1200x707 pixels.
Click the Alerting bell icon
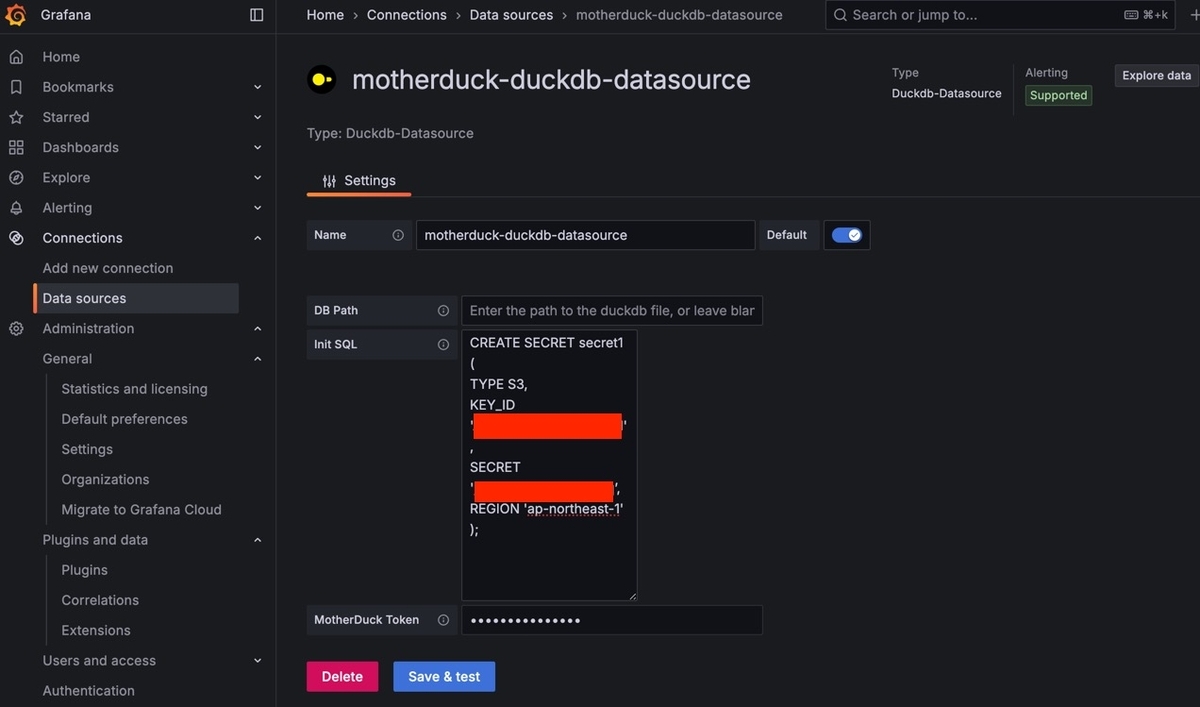16,208
